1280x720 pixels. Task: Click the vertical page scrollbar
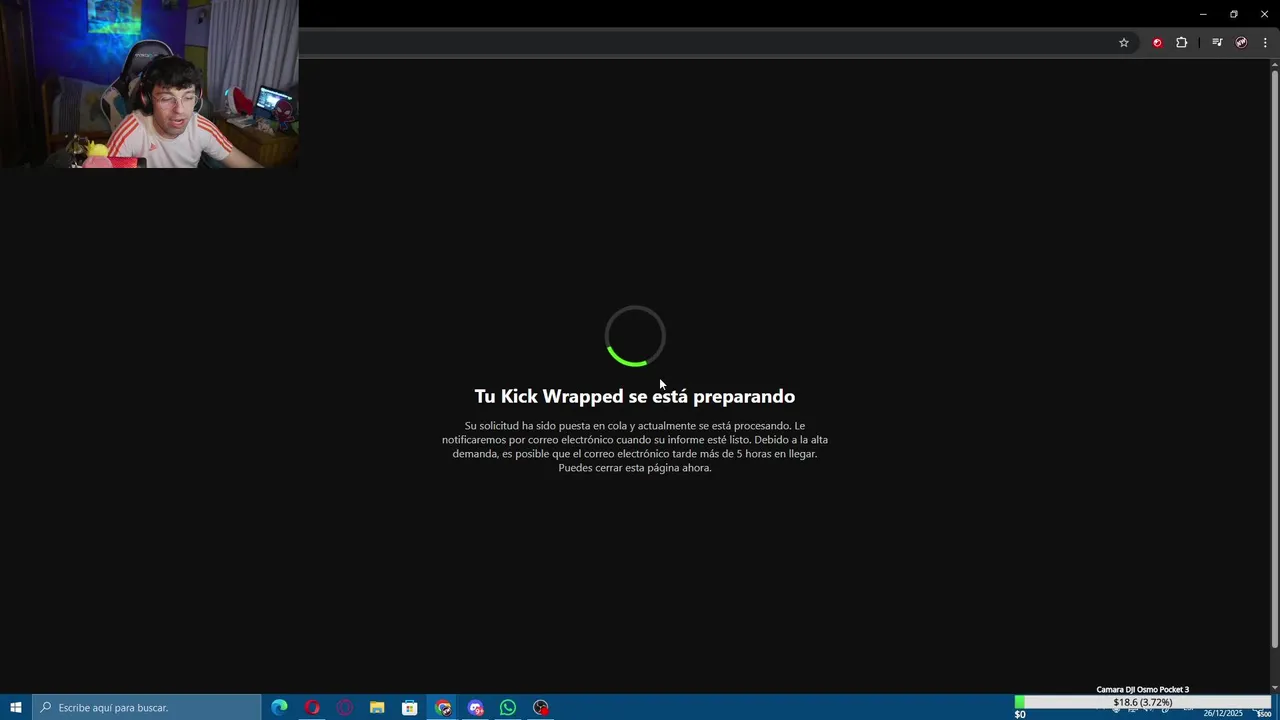tap(1274, 360)
